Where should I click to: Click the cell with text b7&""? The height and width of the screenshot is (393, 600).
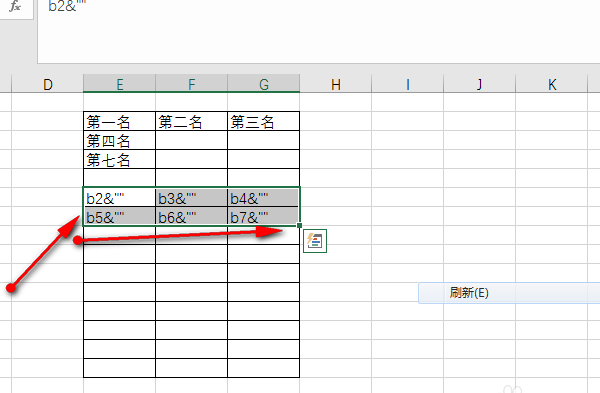(x=264, y=217)
